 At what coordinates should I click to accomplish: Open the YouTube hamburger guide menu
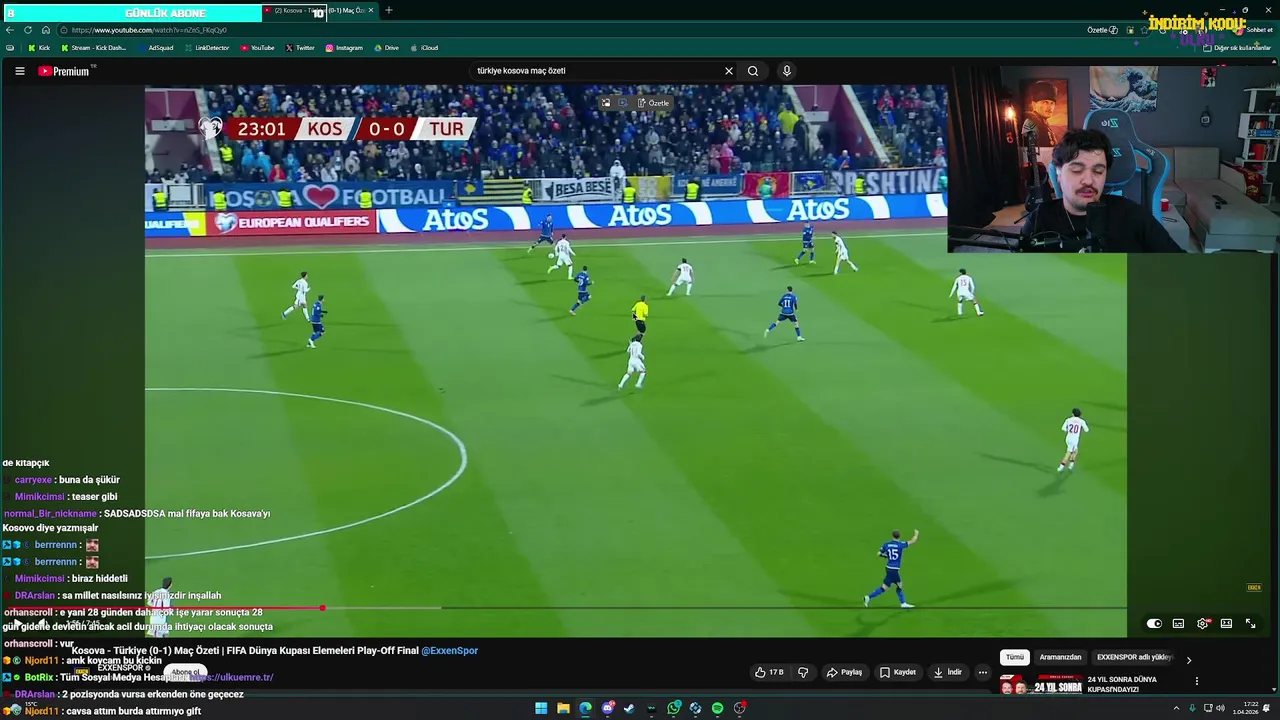pos(19,71)
